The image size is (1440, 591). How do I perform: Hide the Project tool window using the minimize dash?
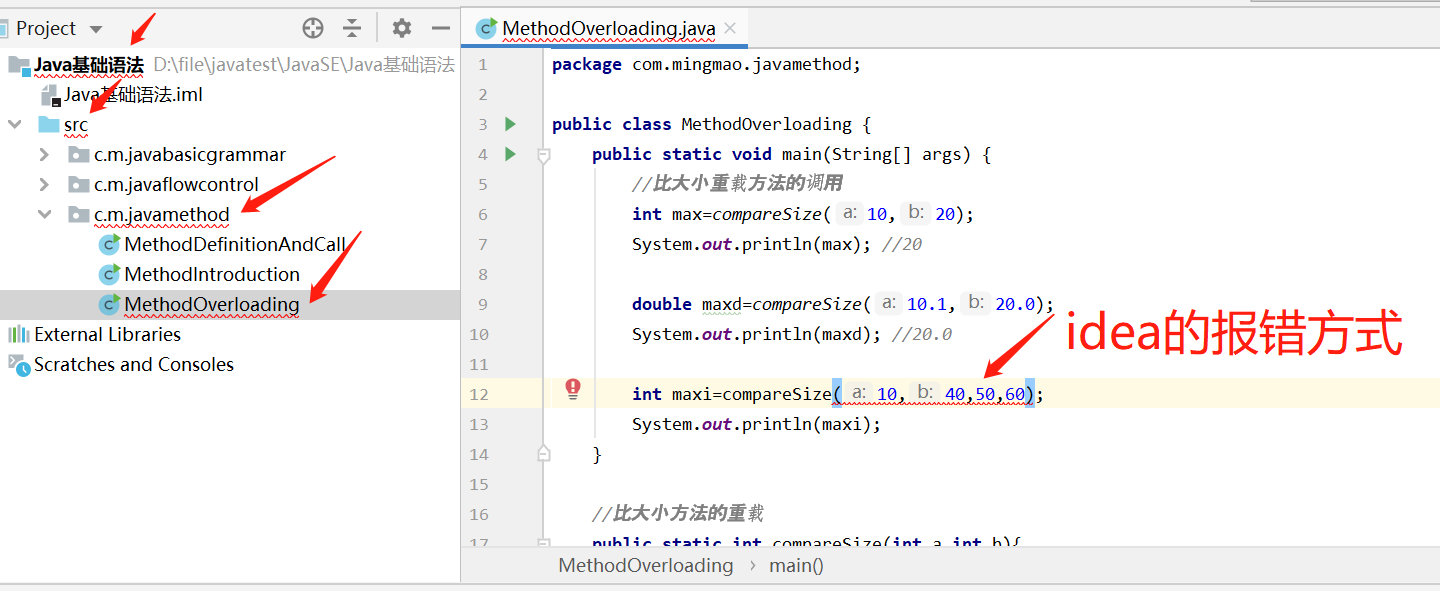440,28
